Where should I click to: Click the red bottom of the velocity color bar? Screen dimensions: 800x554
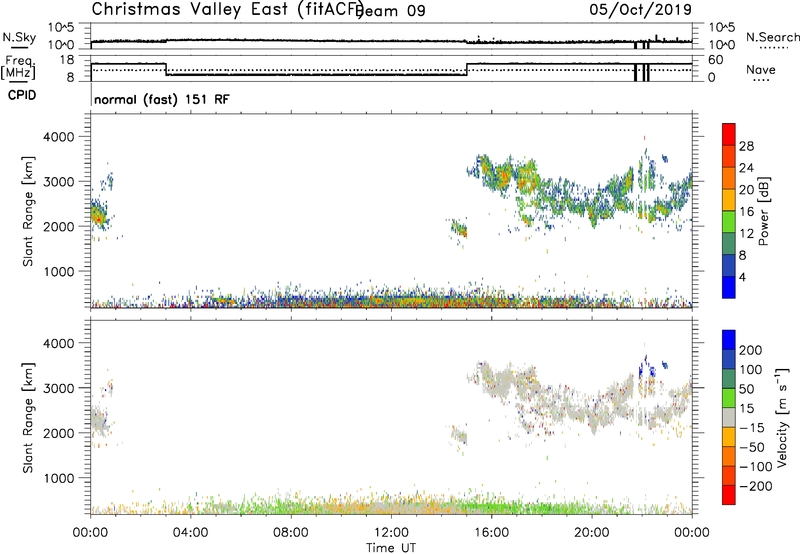click(729, 495)
